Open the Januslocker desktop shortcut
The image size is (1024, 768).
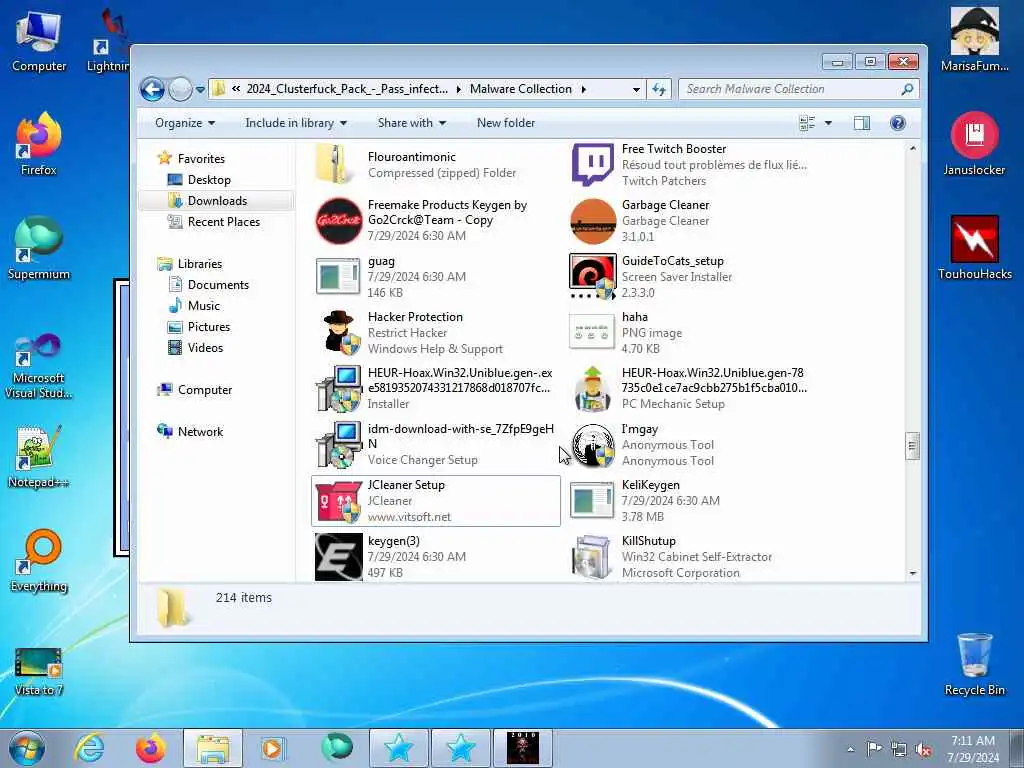(974, 144)
